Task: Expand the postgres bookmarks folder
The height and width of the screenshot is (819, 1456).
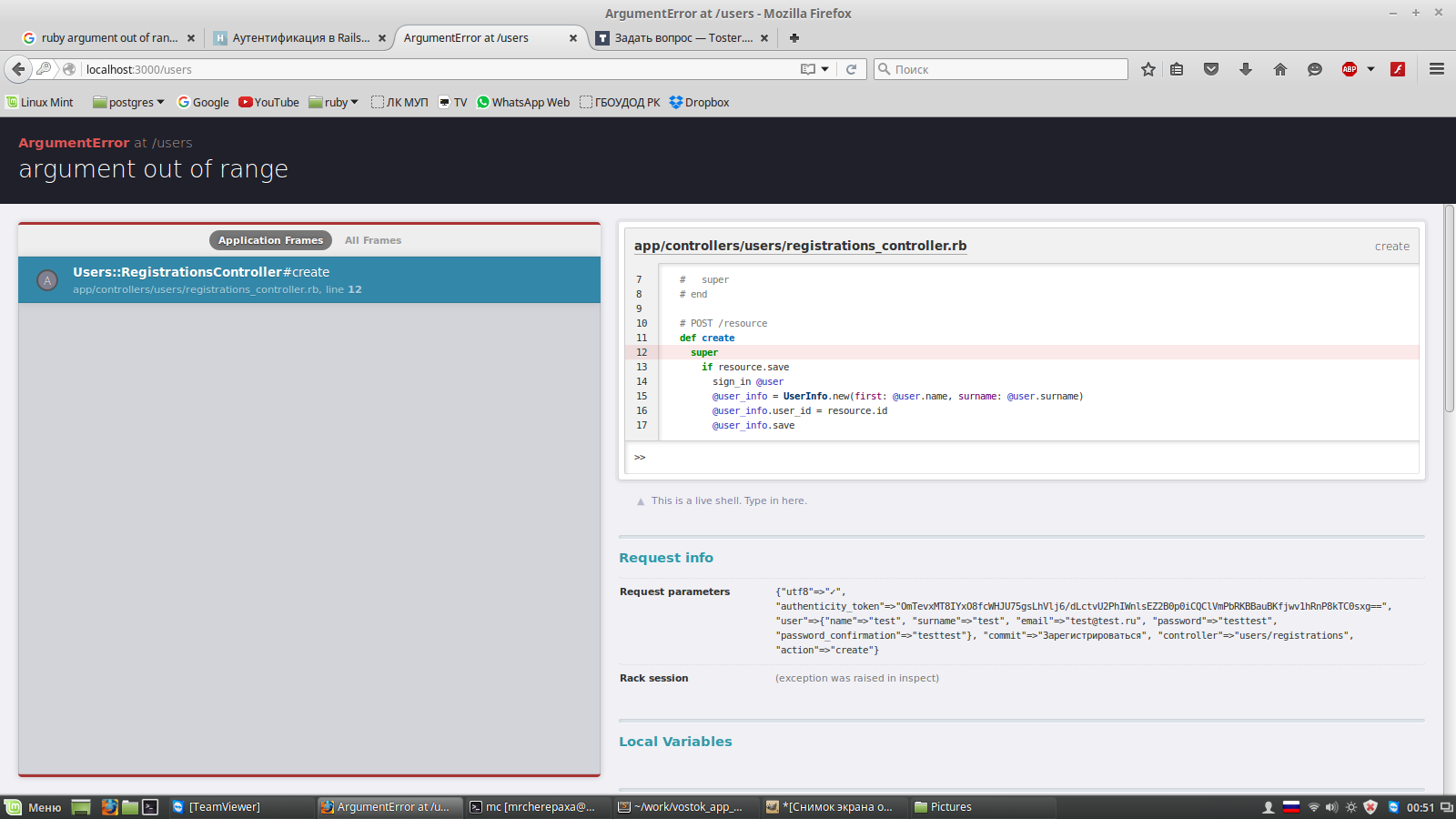Action: click(x=128, y=103)
